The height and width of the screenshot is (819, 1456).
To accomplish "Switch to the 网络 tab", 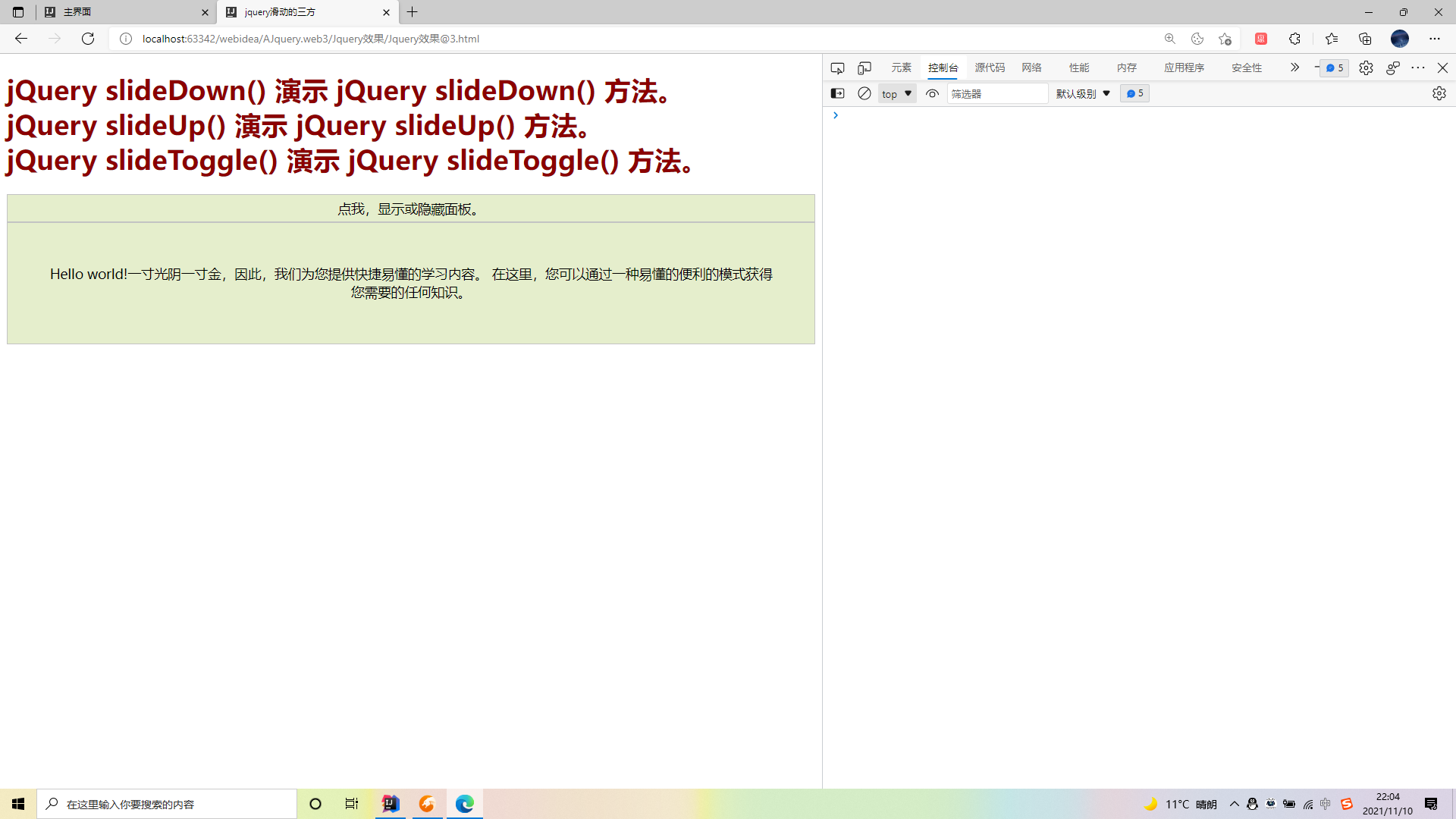I will [1031, 67].
